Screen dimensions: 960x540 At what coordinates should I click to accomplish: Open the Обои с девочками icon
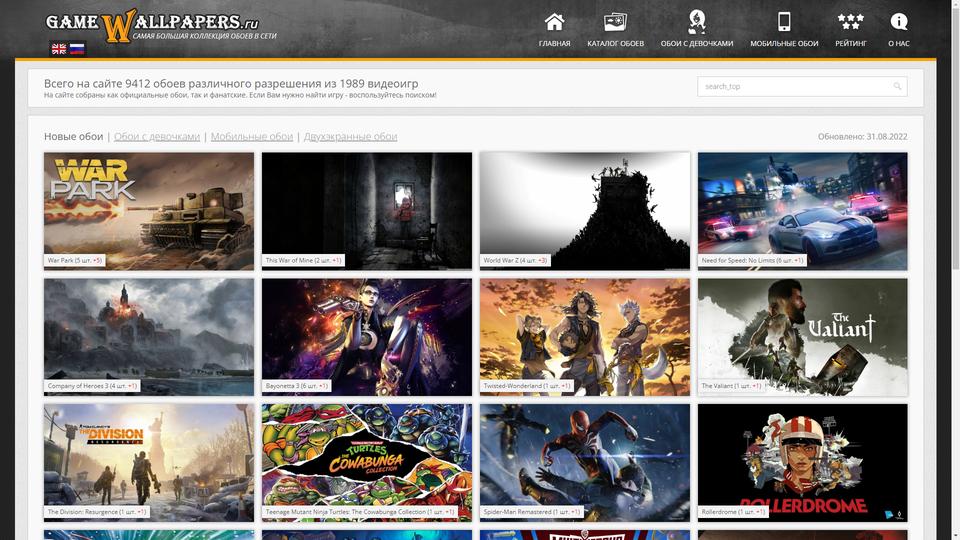pyautogui.click(x=697, y=22)
